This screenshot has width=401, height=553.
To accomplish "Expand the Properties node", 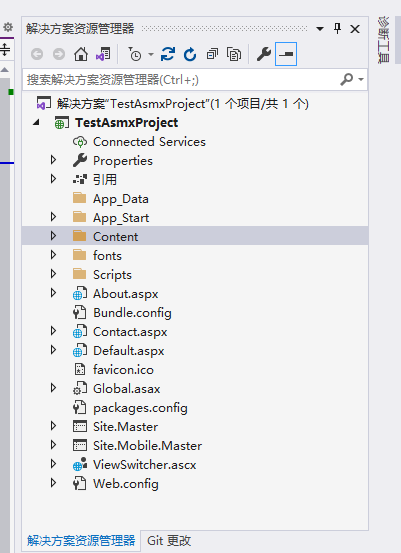I will 54,160.
